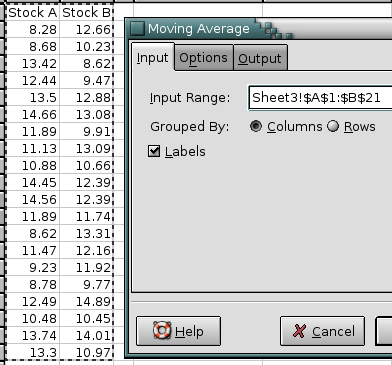The width and height of the screenshot is (392, 365).
Task: Toggle the Labels checkbox
Action: tap(154, 151)
